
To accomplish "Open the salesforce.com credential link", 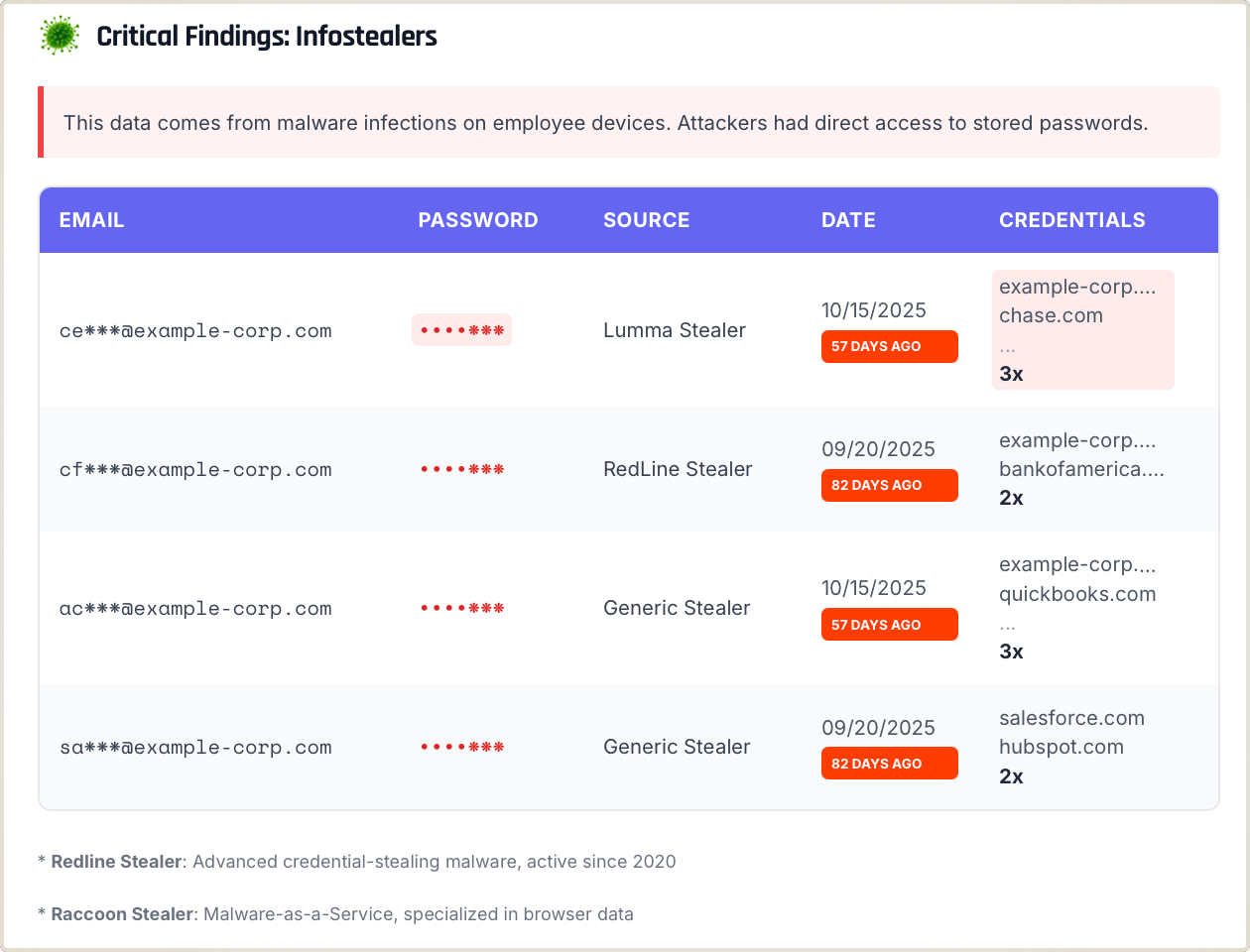I will pos(1072,717).
